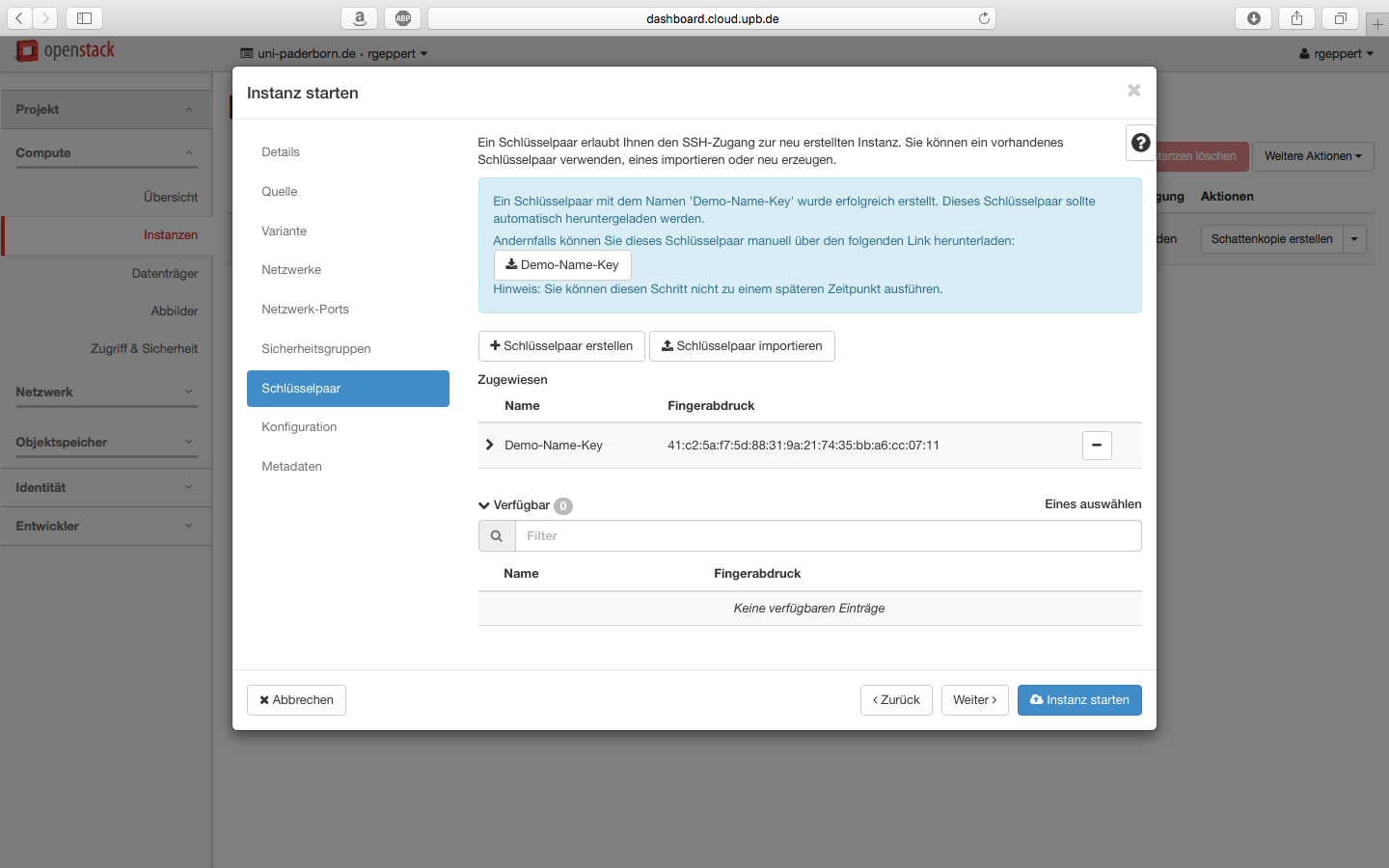1389x868 pixels.
Task: Open a new Safari tab
Action: [1377, 23]
